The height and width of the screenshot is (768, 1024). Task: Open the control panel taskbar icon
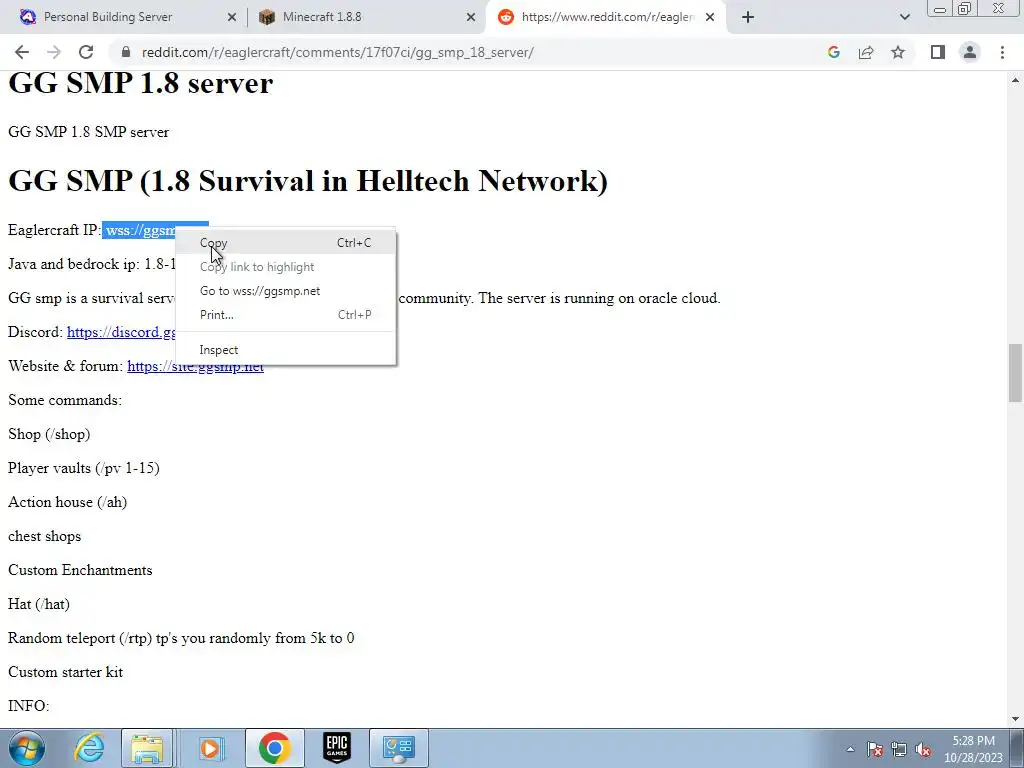[x=399, y=748]
